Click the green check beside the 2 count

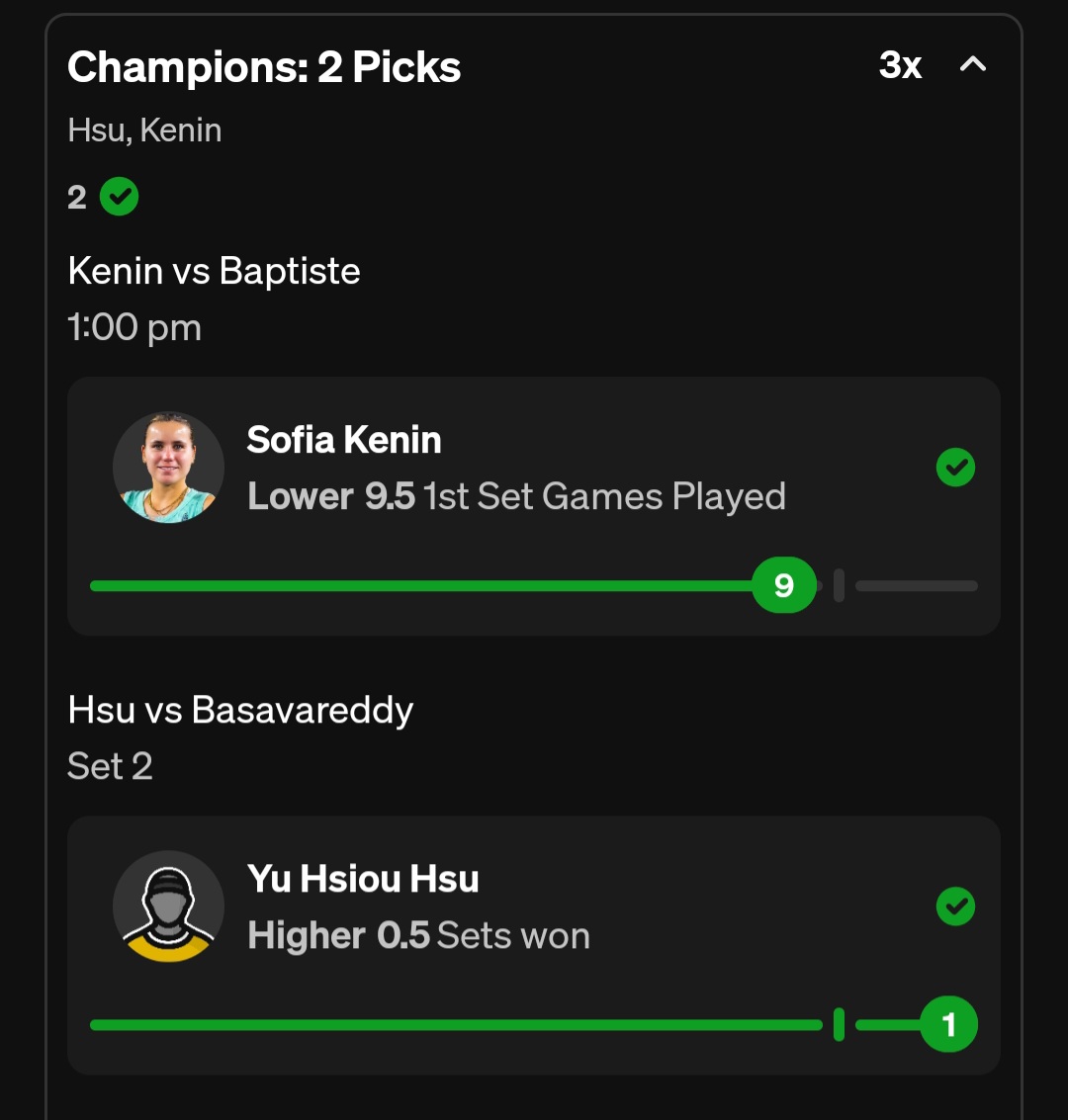pos(120,197)
